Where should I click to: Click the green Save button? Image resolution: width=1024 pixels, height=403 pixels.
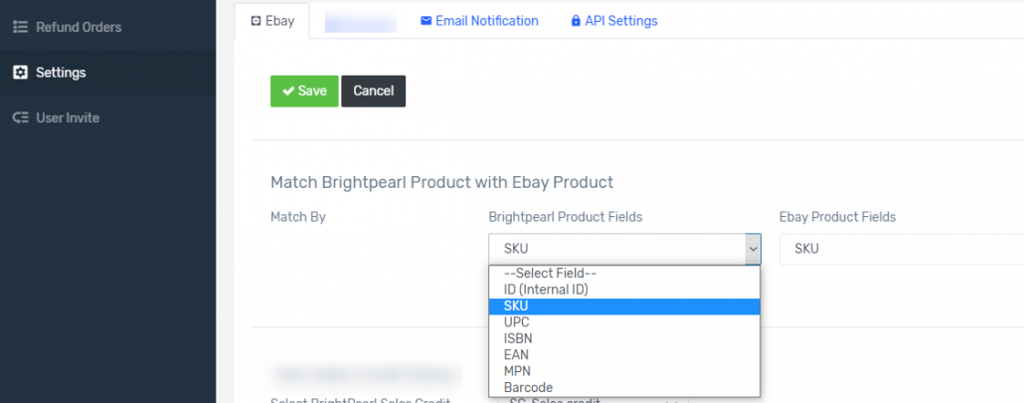(304, 91)
